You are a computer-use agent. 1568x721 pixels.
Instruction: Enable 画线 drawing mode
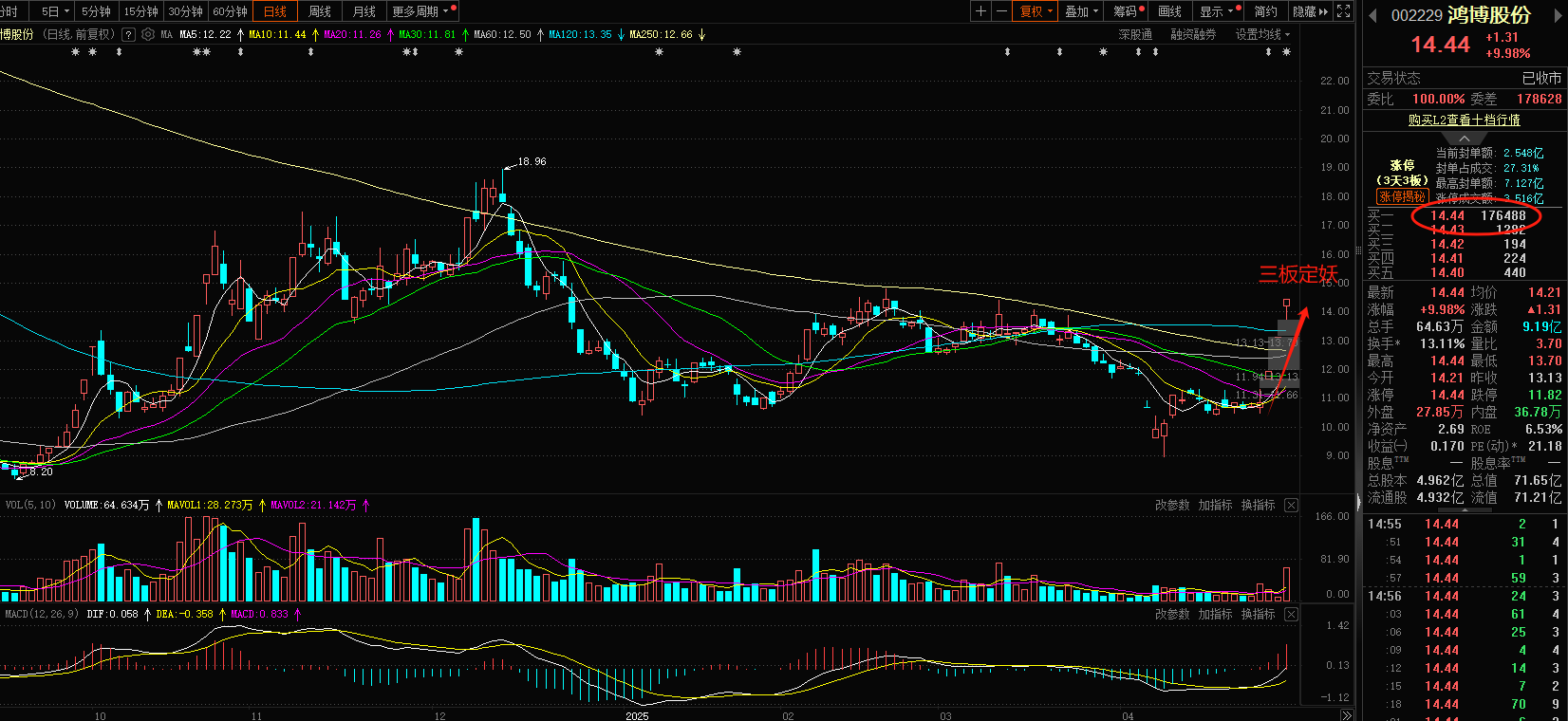[1170, 11]
